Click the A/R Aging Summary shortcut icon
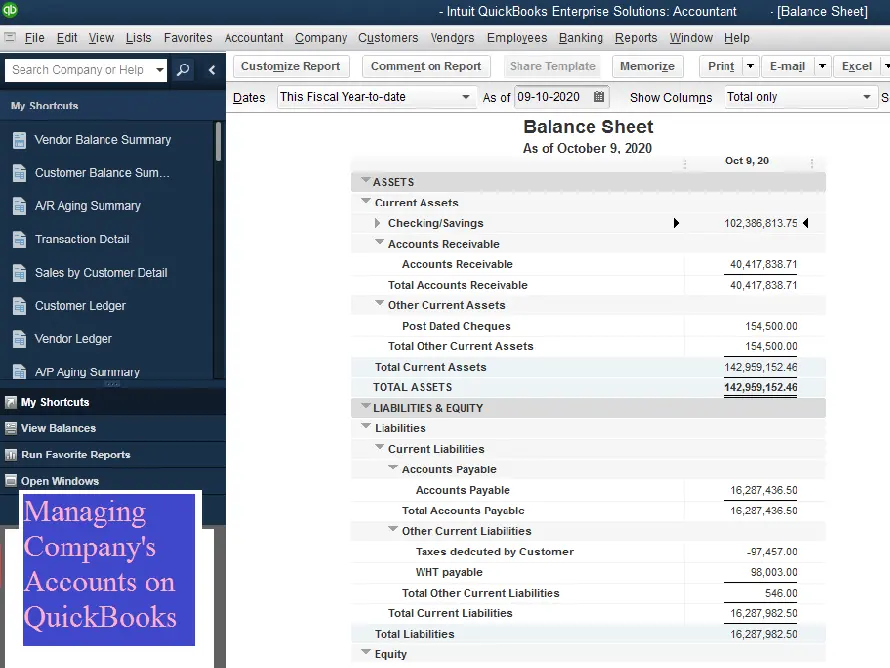This screenshot has width=890, height=668. (x=19, y=206)
